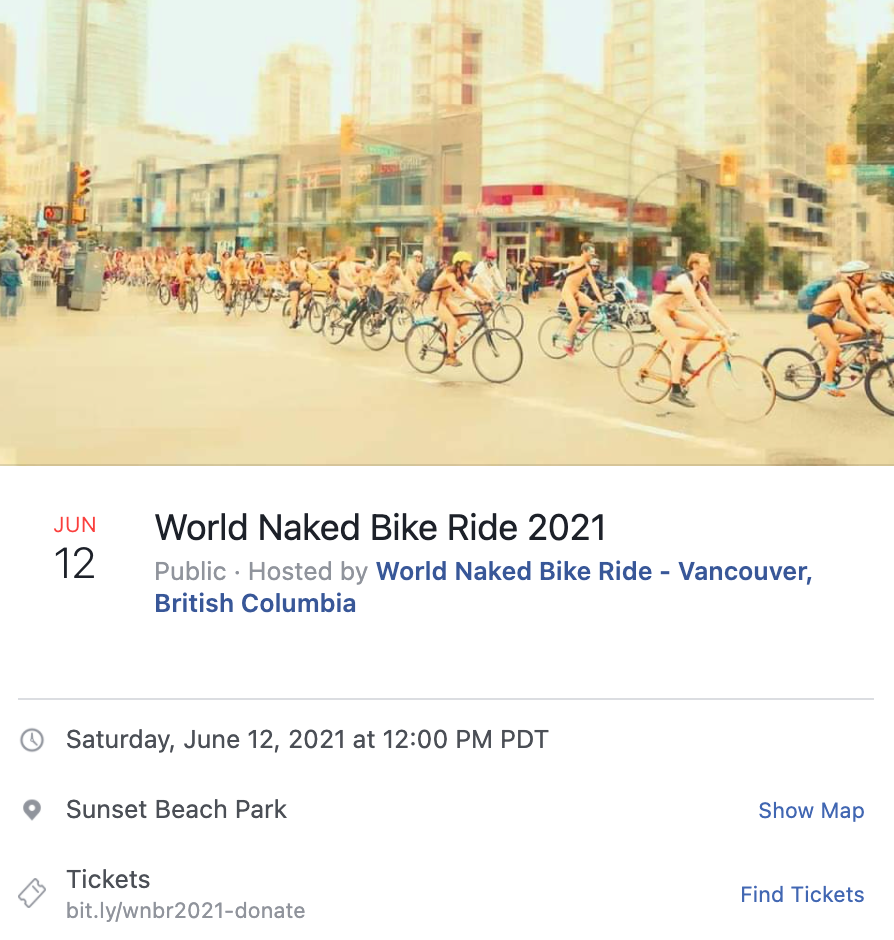
Task: Click the bit.ly/wnbr2021-donate ticket URL
Action: [x=185, y=911]
